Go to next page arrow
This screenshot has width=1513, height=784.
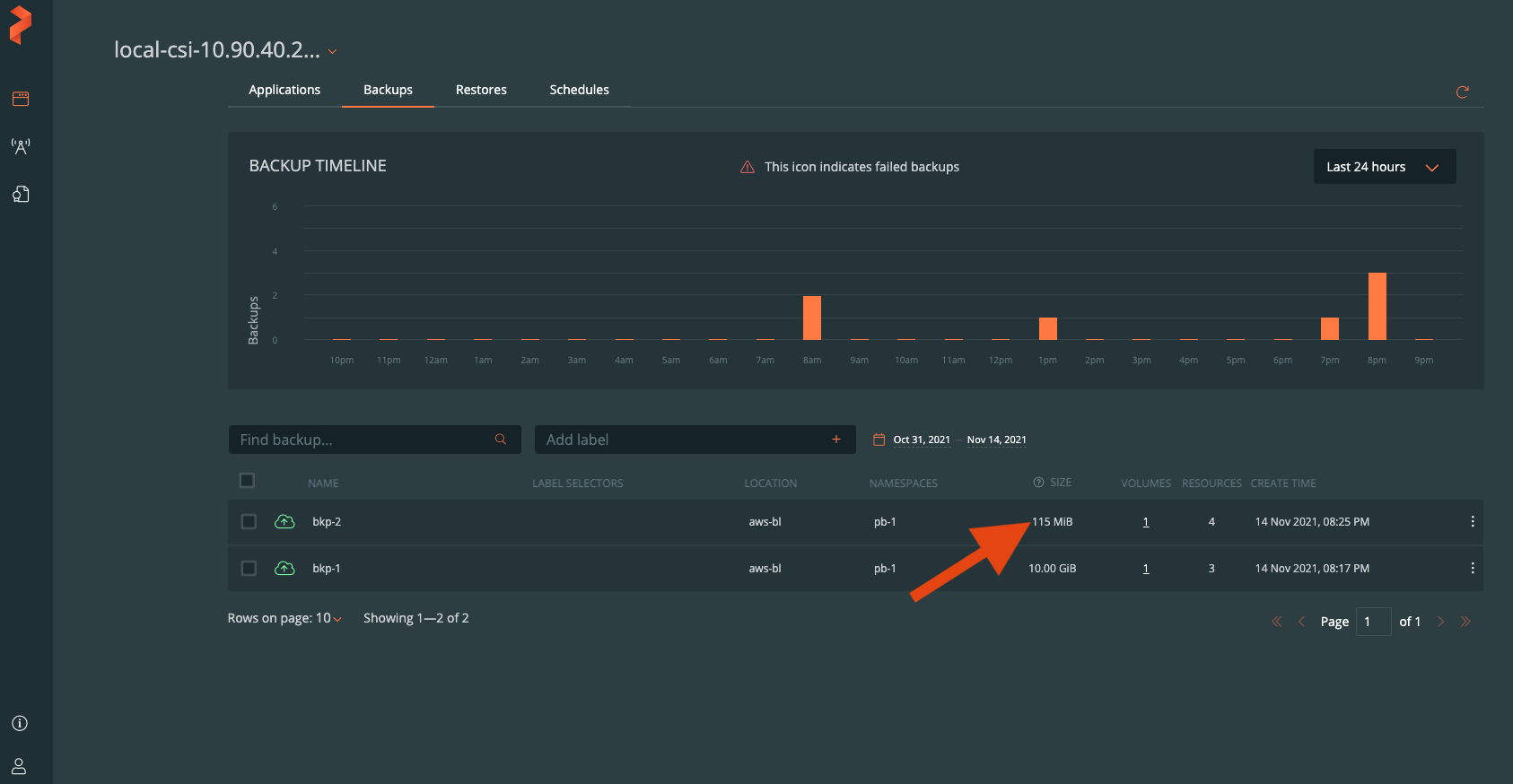pyautogui.click(x=1441, y=622)
